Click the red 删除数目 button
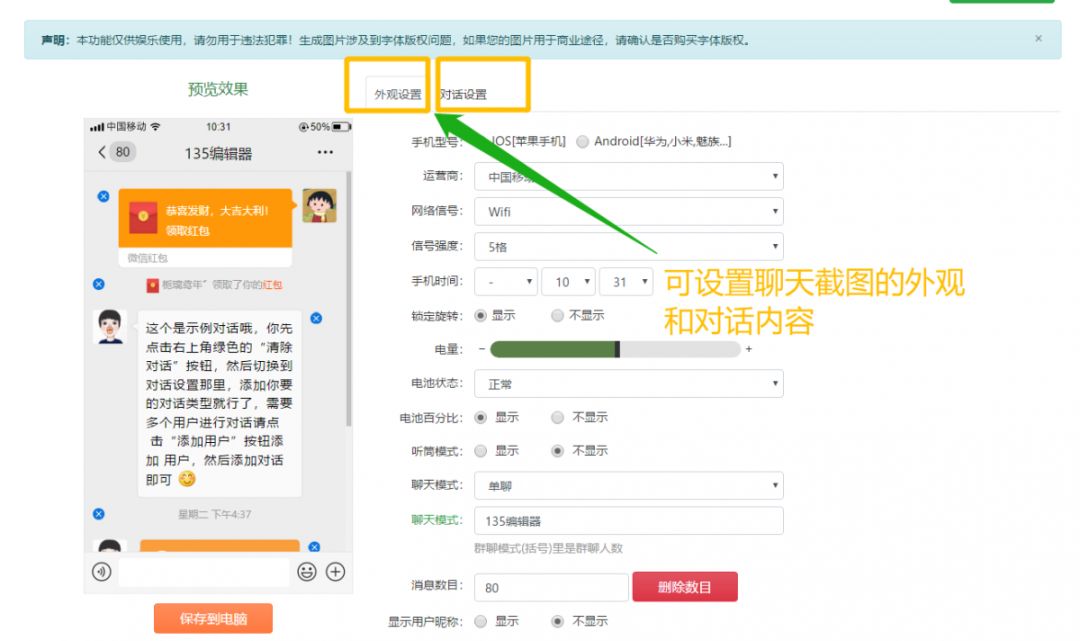Viewport: 1080px width, 641px height. click(x=685, y=587)
